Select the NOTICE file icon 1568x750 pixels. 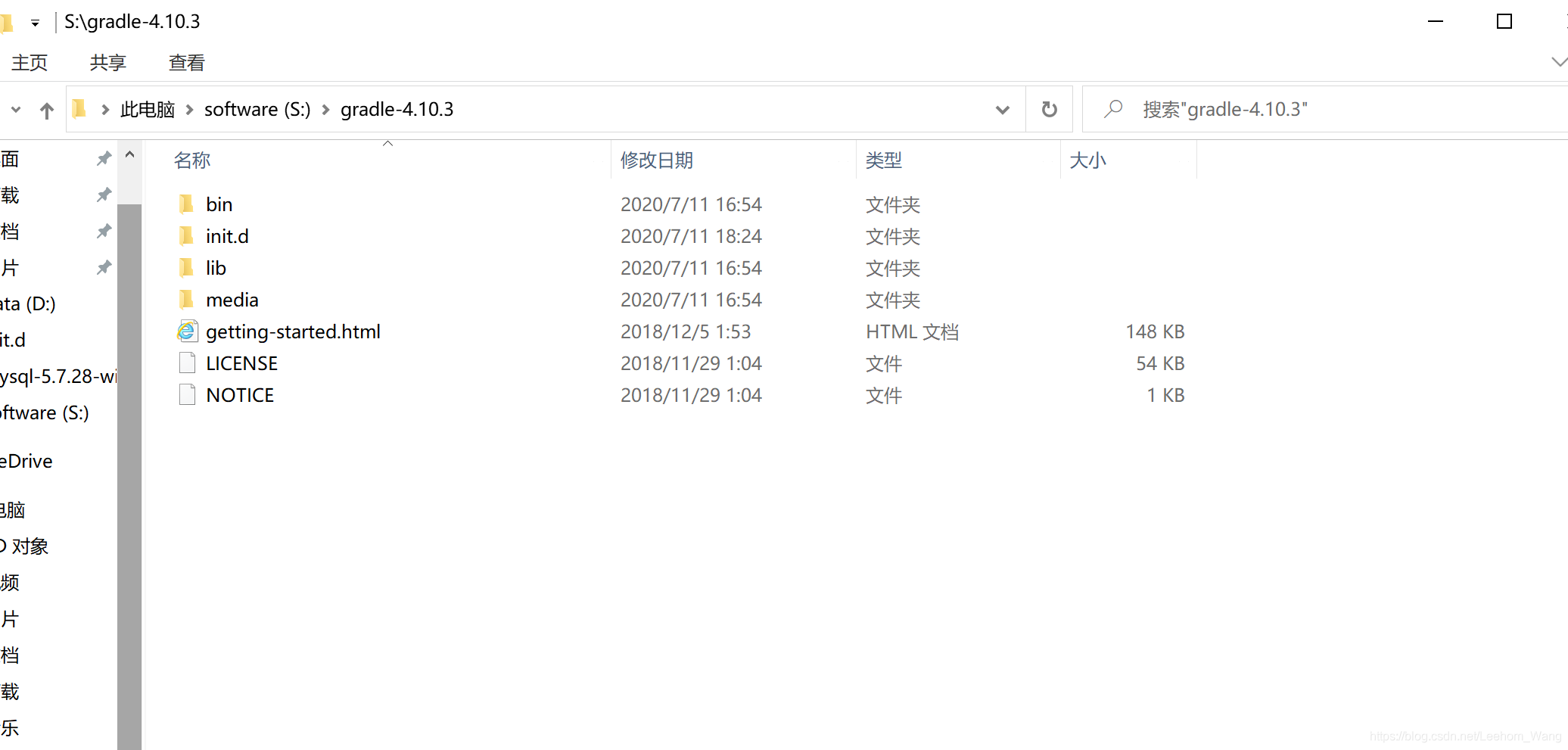pos(187,395)
